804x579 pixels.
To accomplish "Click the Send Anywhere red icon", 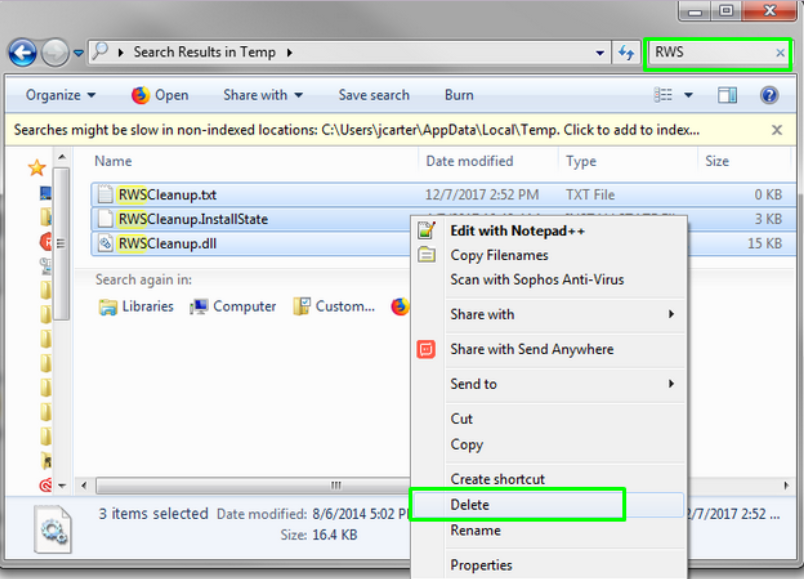I will pos(424,349).
